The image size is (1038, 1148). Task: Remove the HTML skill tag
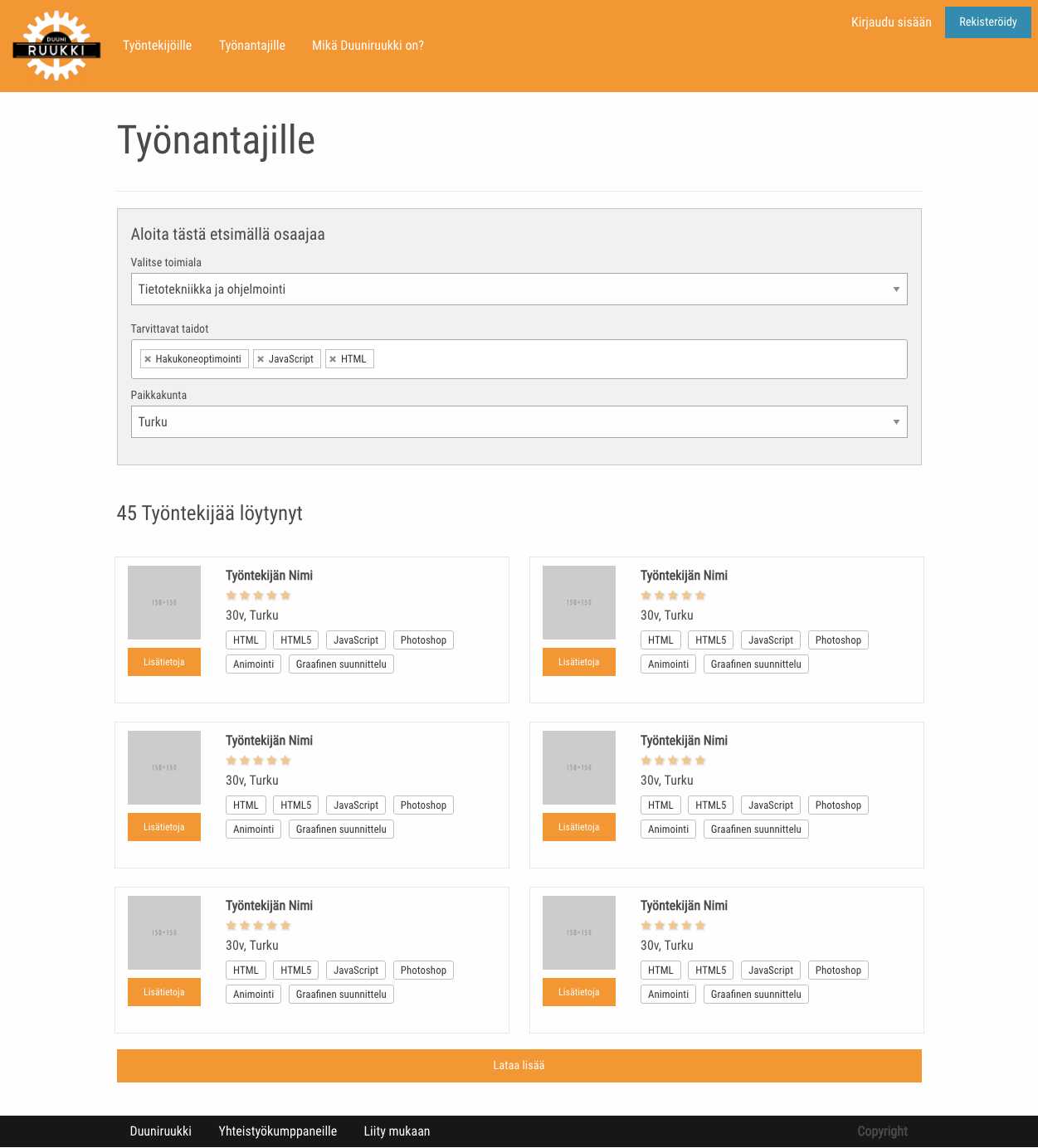coord(333,359)
